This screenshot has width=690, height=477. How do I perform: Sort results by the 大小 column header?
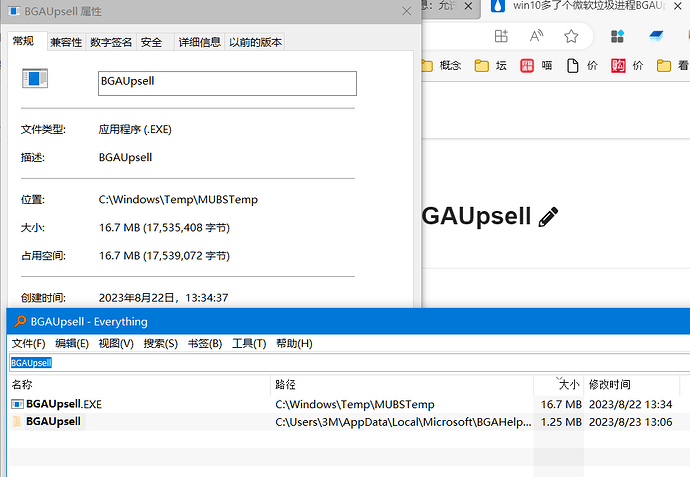point(568,384)
